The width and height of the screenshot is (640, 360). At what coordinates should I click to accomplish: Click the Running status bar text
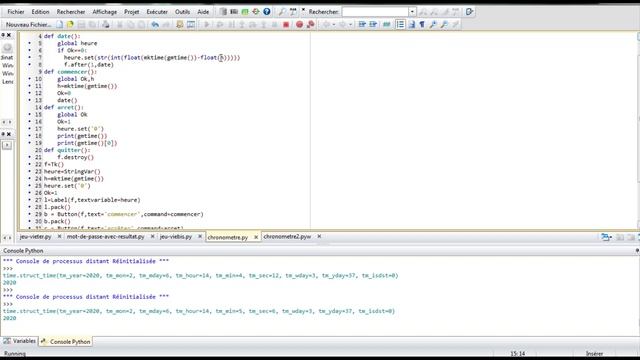[15, 354]
